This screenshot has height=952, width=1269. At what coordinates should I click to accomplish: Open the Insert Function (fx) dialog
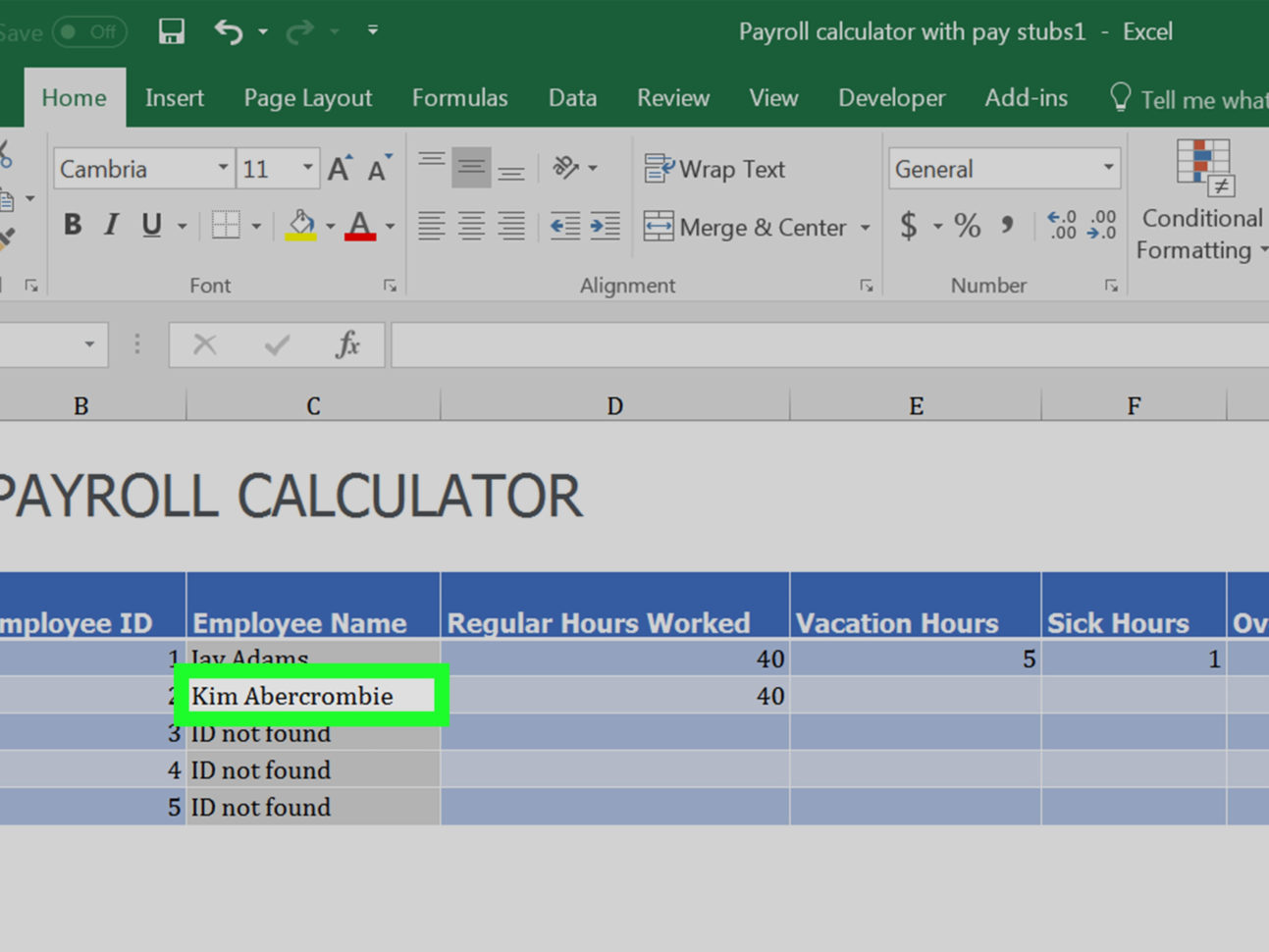click(x=349, y=344)
